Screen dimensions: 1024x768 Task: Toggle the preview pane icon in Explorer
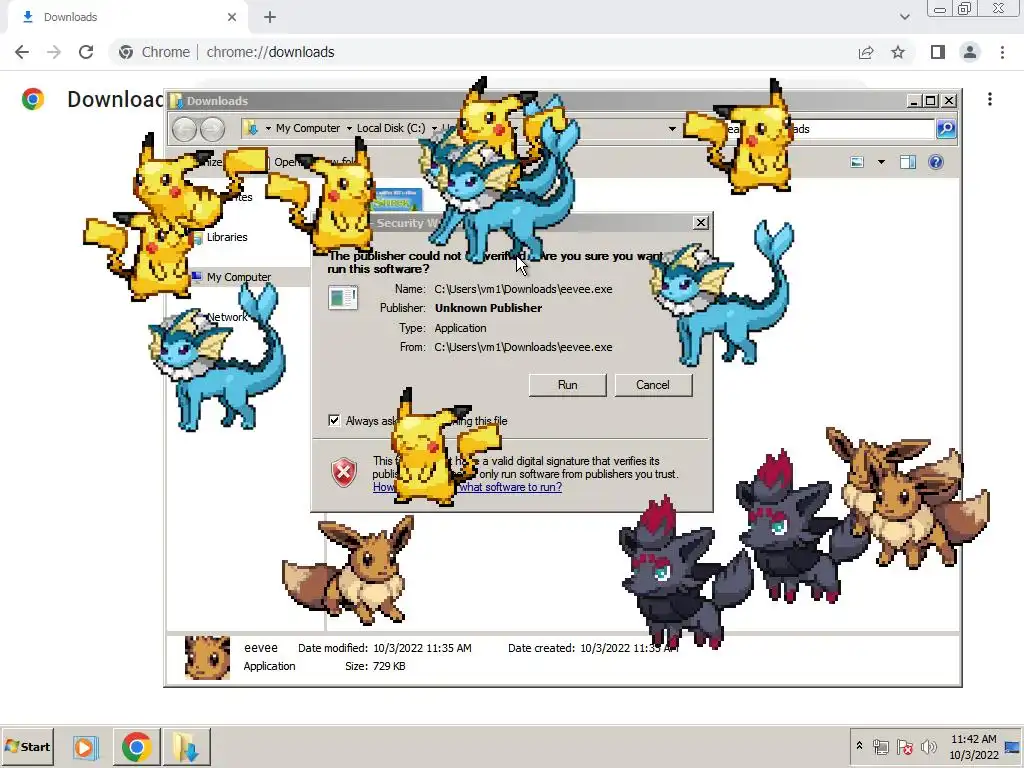908,162
